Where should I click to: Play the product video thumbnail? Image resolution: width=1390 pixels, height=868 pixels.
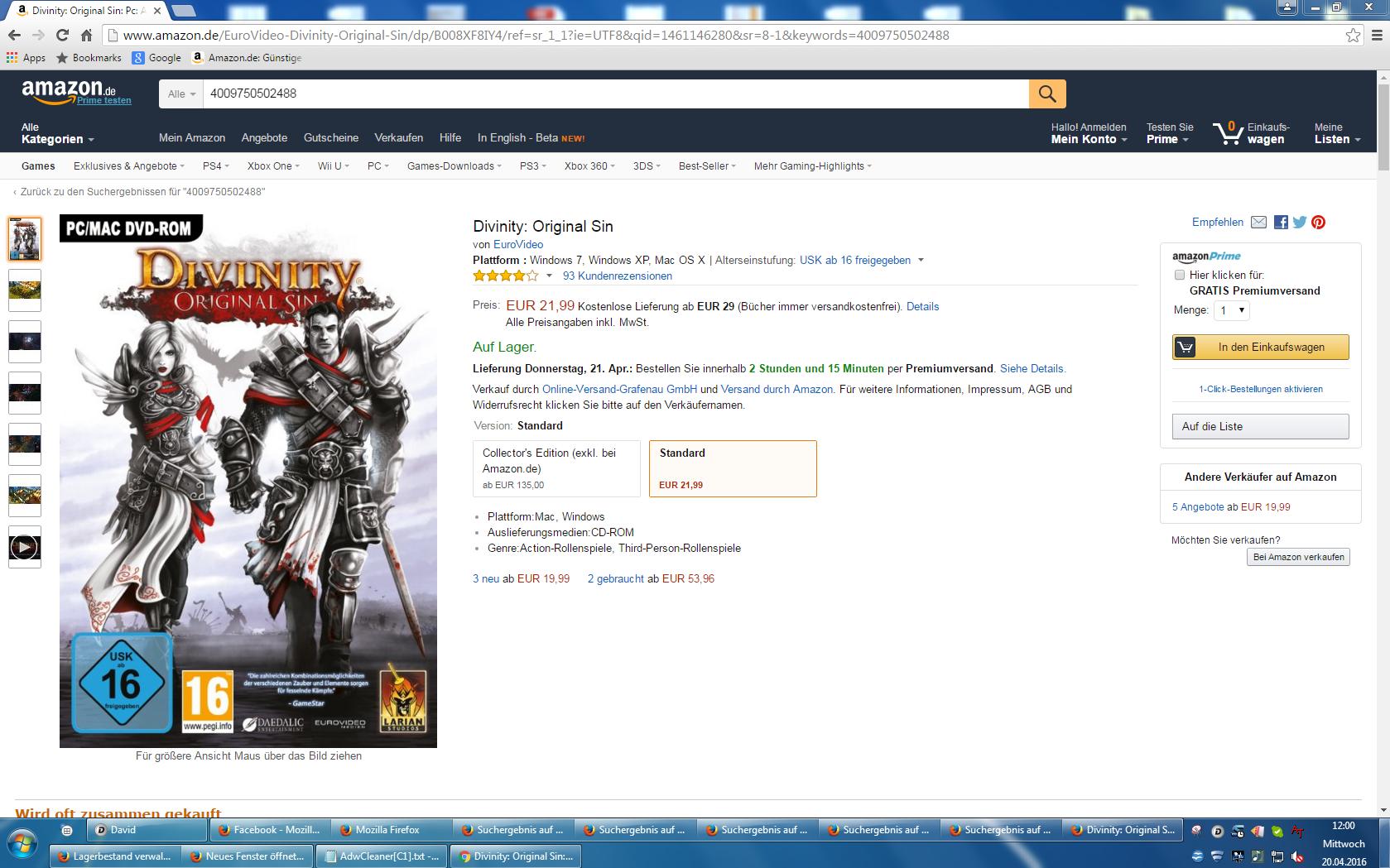point(24,547)
